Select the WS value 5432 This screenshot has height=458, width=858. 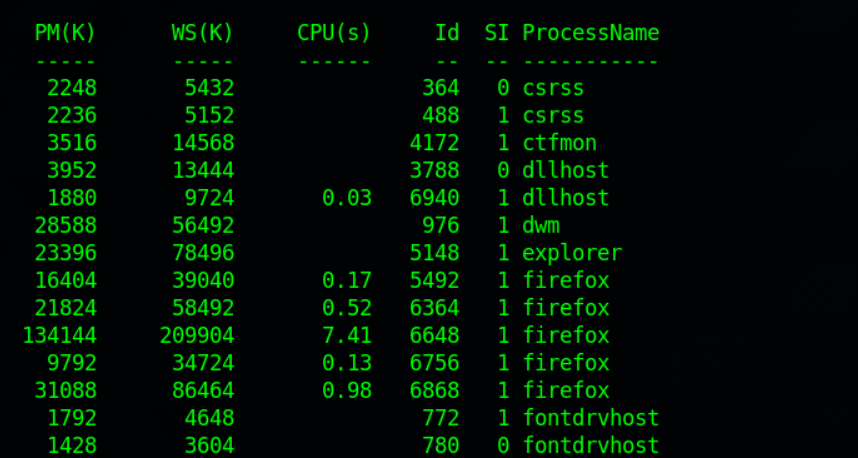tap(210, 88)
